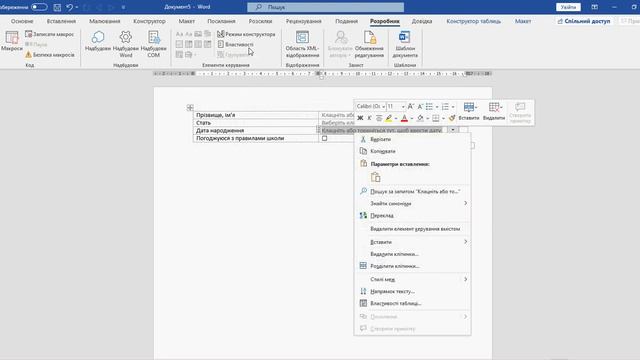Click the save icon in title bar

(x=57, y=7)
